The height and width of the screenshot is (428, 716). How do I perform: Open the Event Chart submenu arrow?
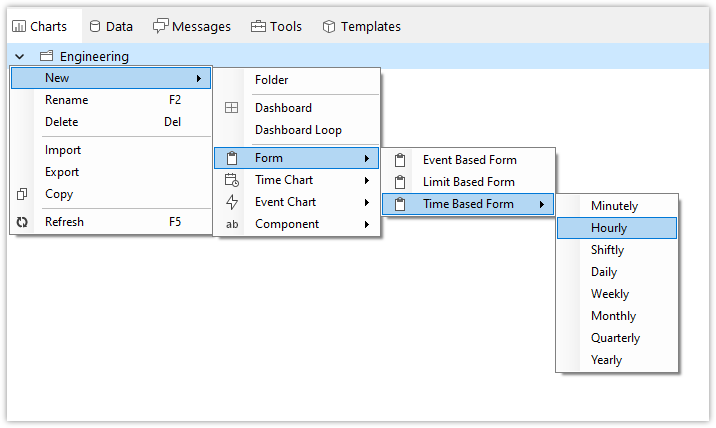367,202
